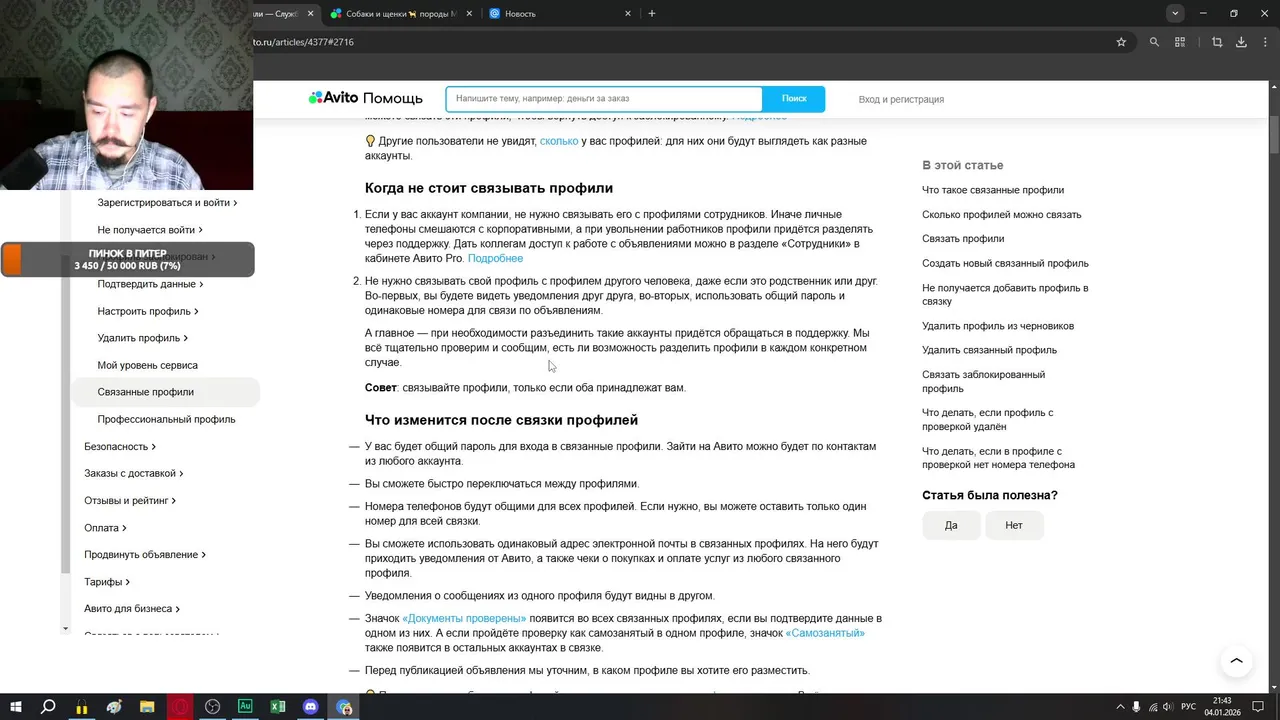Click the scroll-to-top round arrow button
Screen dimensions: 1280x720
pyautogui.click(x=1236, y=661)
